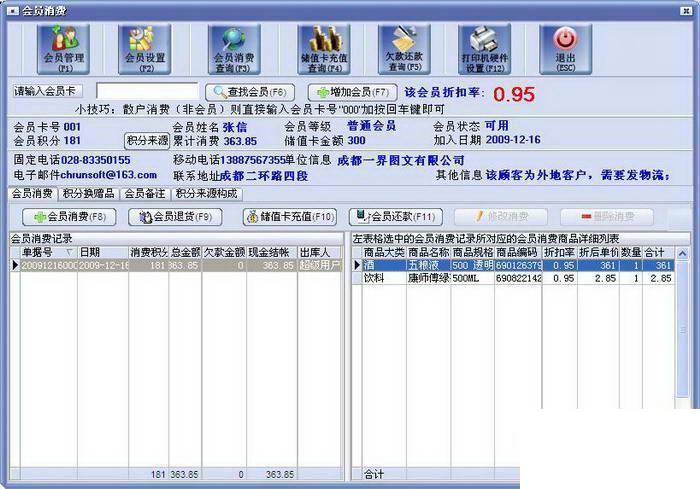
Task: Click the email chrunsoft@163.com
Action: (x=108, y=175)
